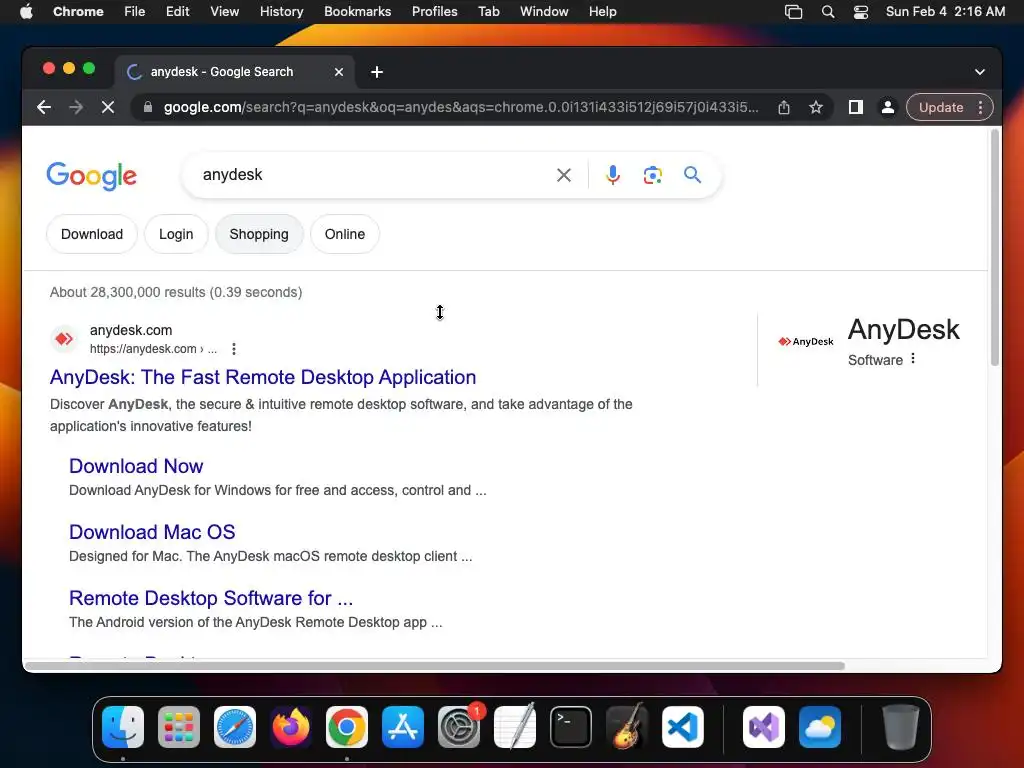Image resolution: width=1024 pixels, height=768 pixels.
Task: Go back using the browser back arrow
Action: click(x=44, y=107)
